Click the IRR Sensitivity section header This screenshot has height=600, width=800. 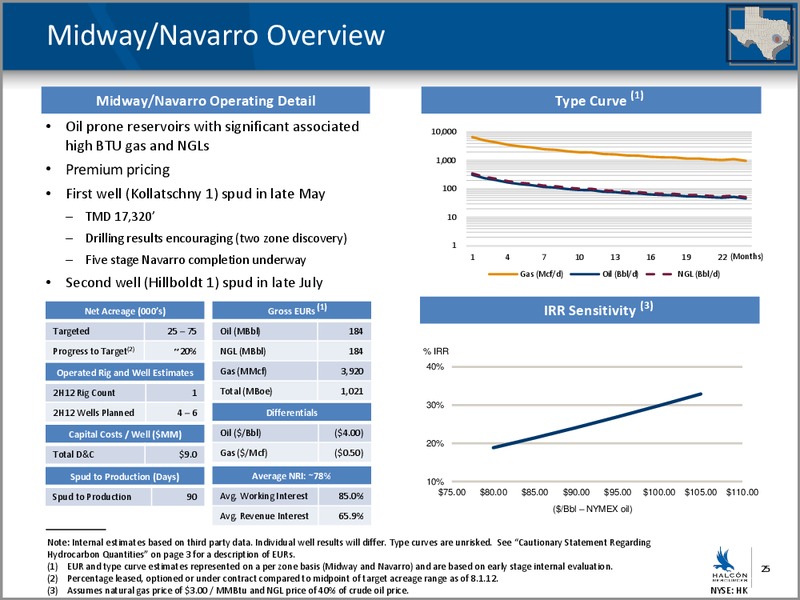tap(590, 310)
